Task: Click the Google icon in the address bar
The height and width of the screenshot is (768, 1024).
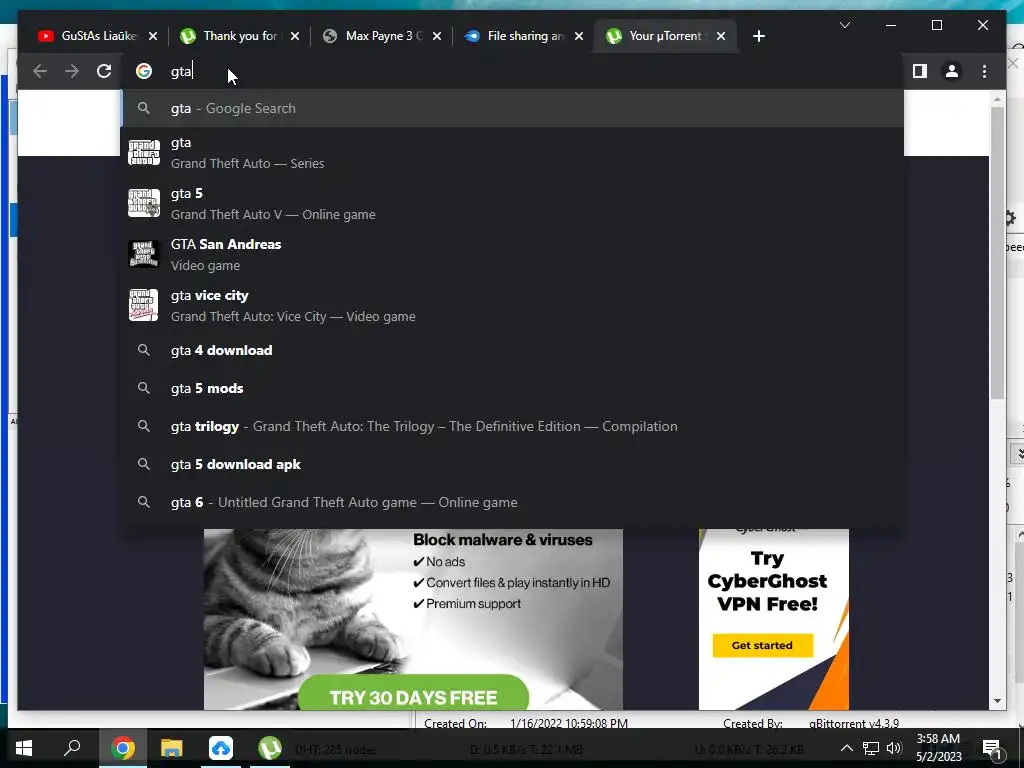Action: (x=144, y=71)
